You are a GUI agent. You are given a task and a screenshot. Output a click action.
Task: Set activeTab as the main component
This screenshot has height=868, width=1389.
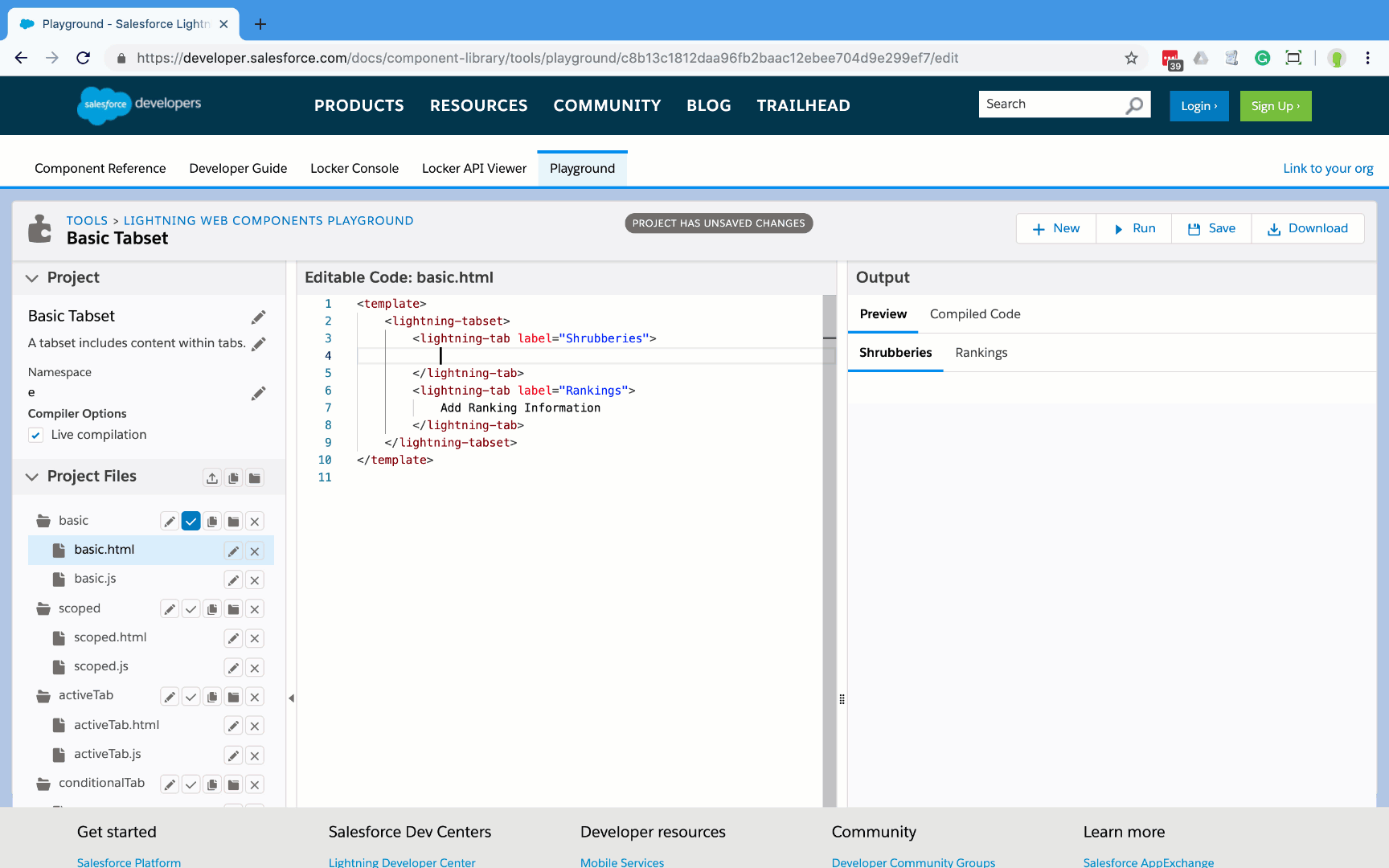point(191,697)
